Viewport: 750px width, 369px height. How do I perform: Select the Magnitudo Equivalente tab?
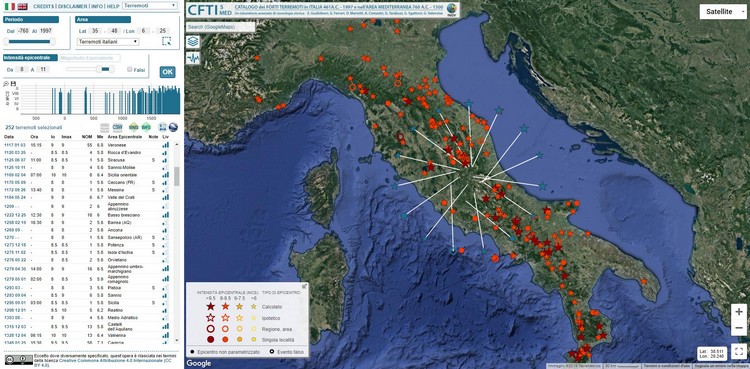click(x=89, y=58)
